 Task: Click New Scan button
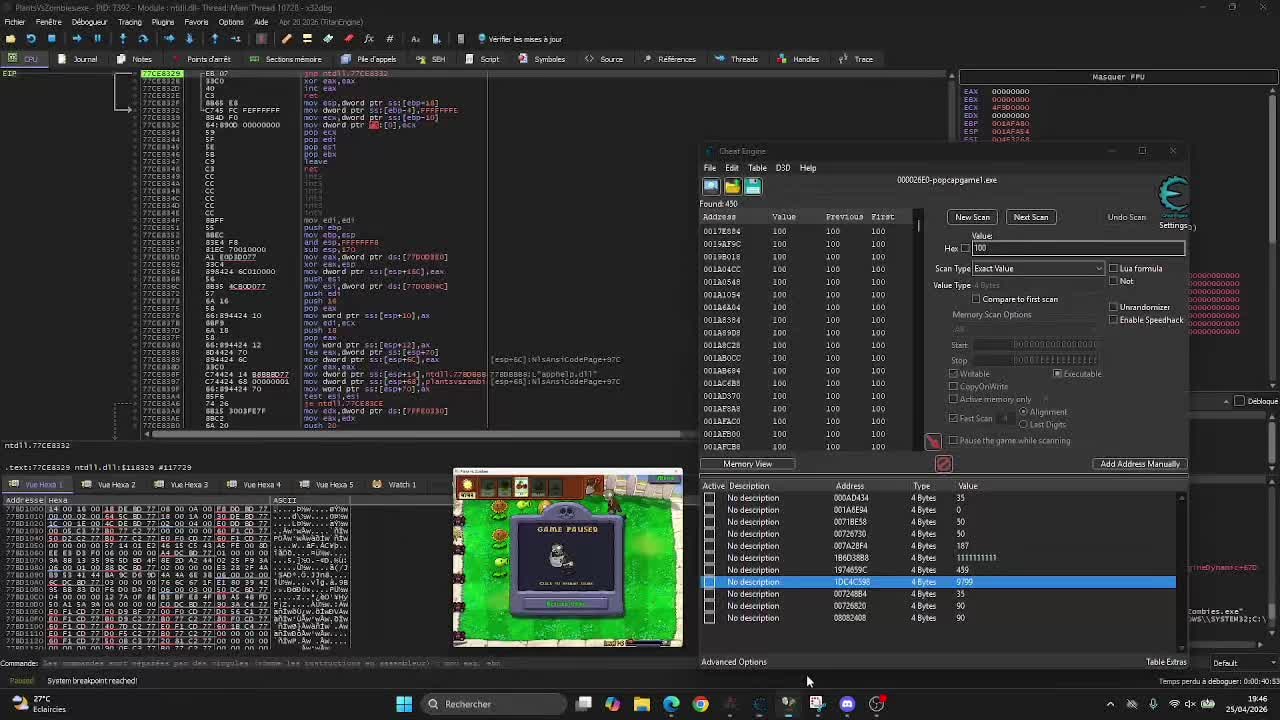point(972,217)
